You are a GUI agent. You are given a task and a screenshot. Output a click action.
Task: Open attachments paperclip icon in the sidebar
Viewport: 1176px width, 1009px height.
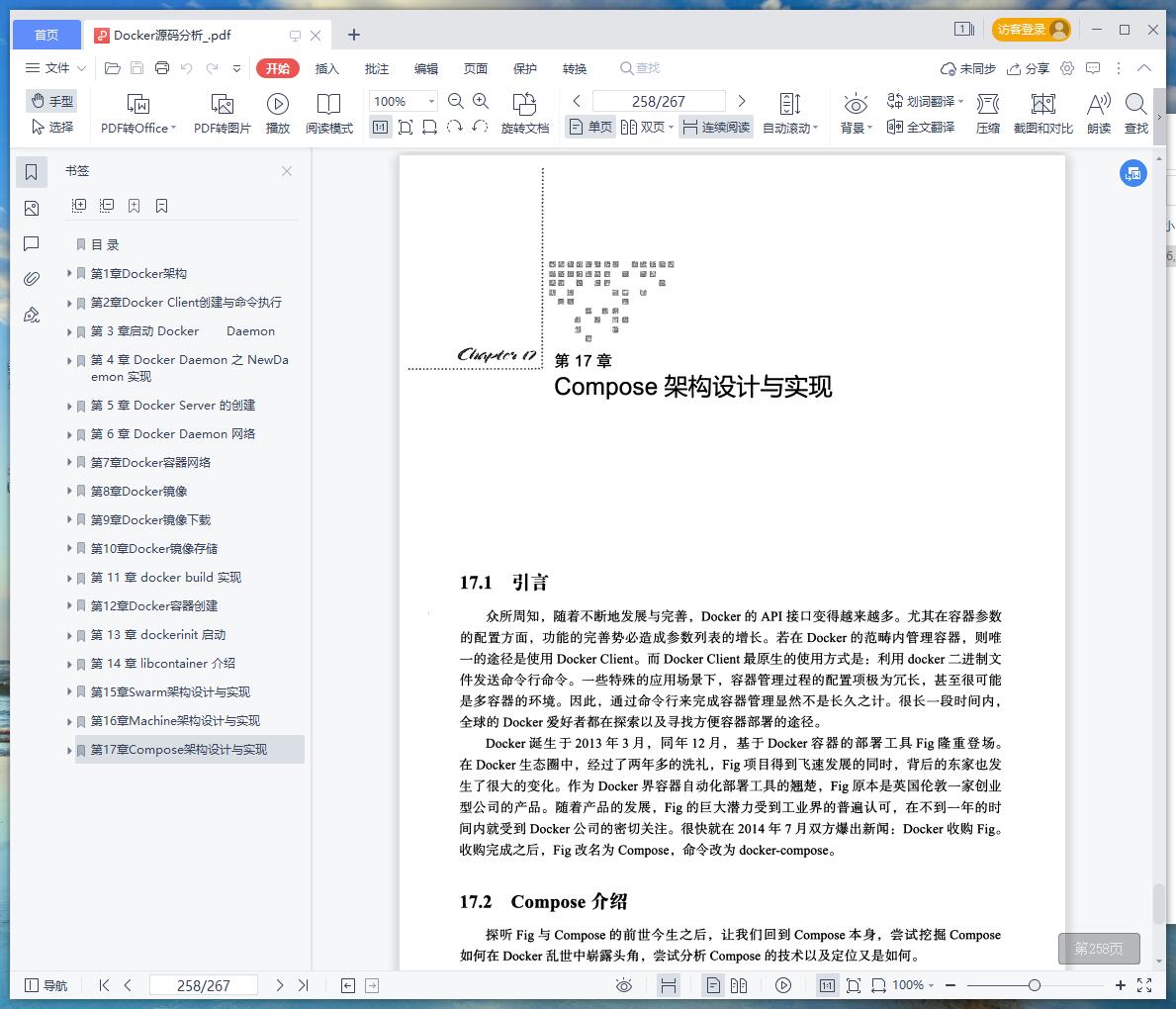[x=32, y=279]
